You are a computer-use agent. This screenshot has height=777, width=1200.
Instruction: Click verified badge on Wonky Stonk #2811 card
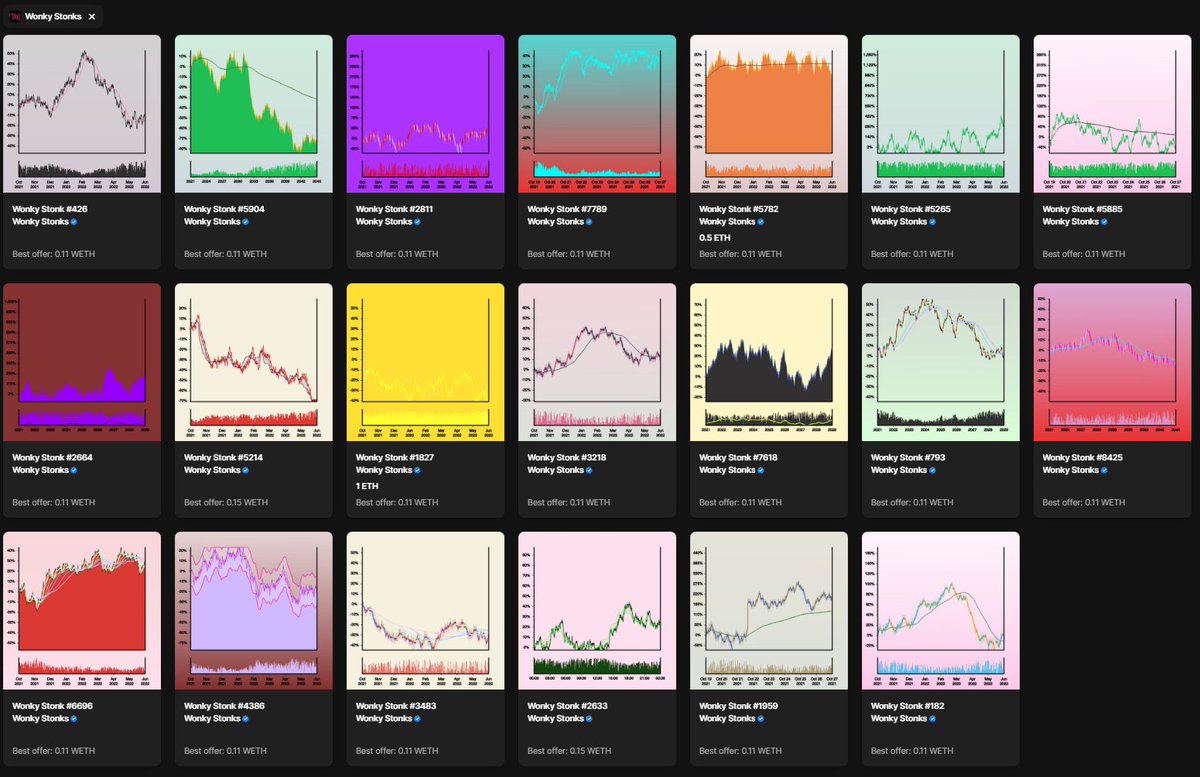click(417, 222)
